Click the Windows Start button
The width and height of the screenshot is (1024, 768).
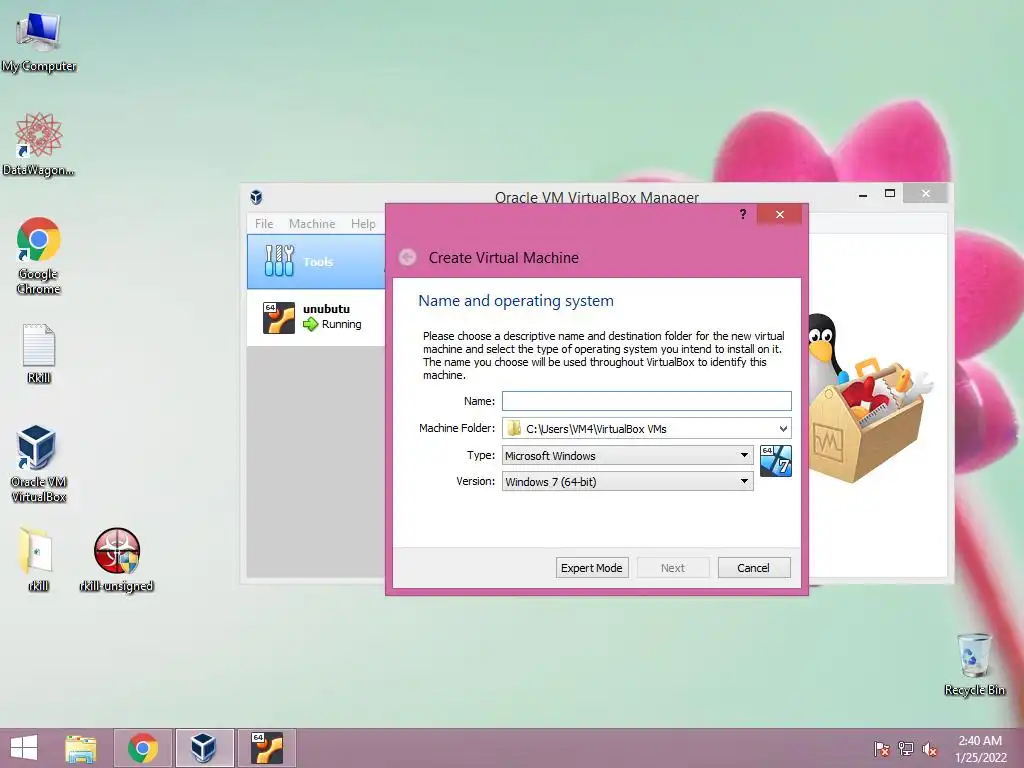pyautogui.click(x=24, y=748)
